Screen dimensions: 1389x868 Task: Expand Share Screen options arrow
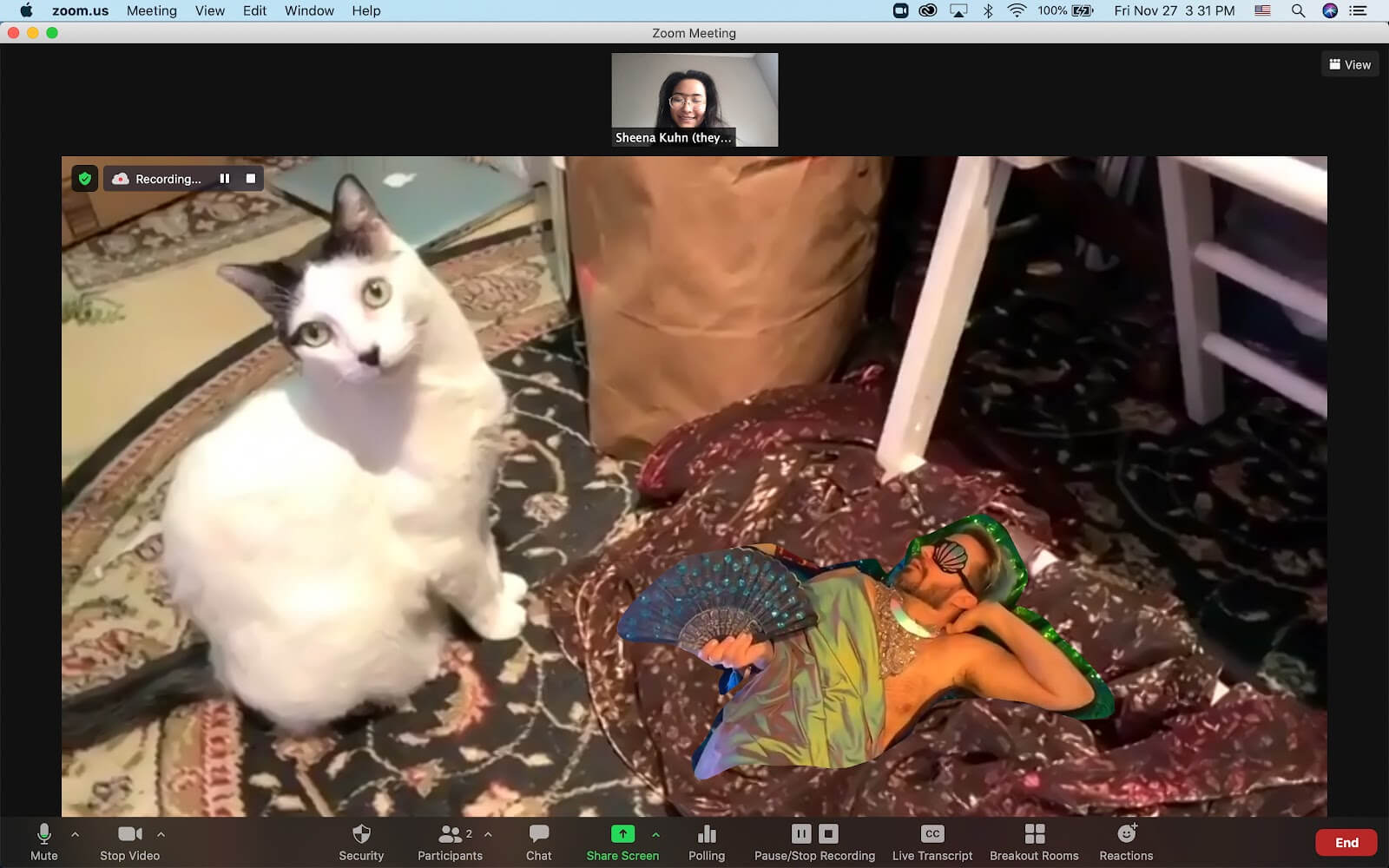(655, 834)
